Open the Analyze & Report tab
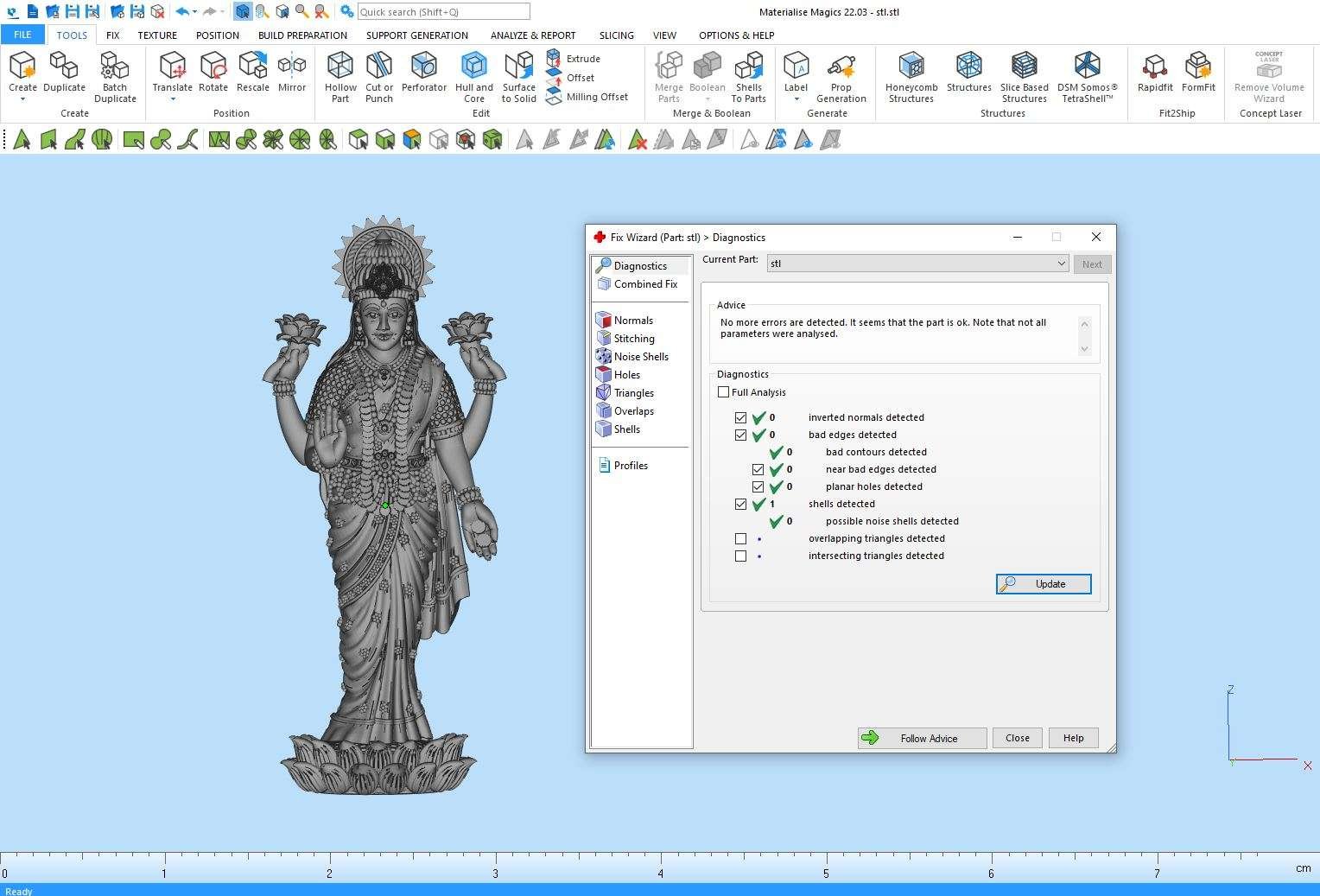The image size is (1320, 896). pos(533,35)
